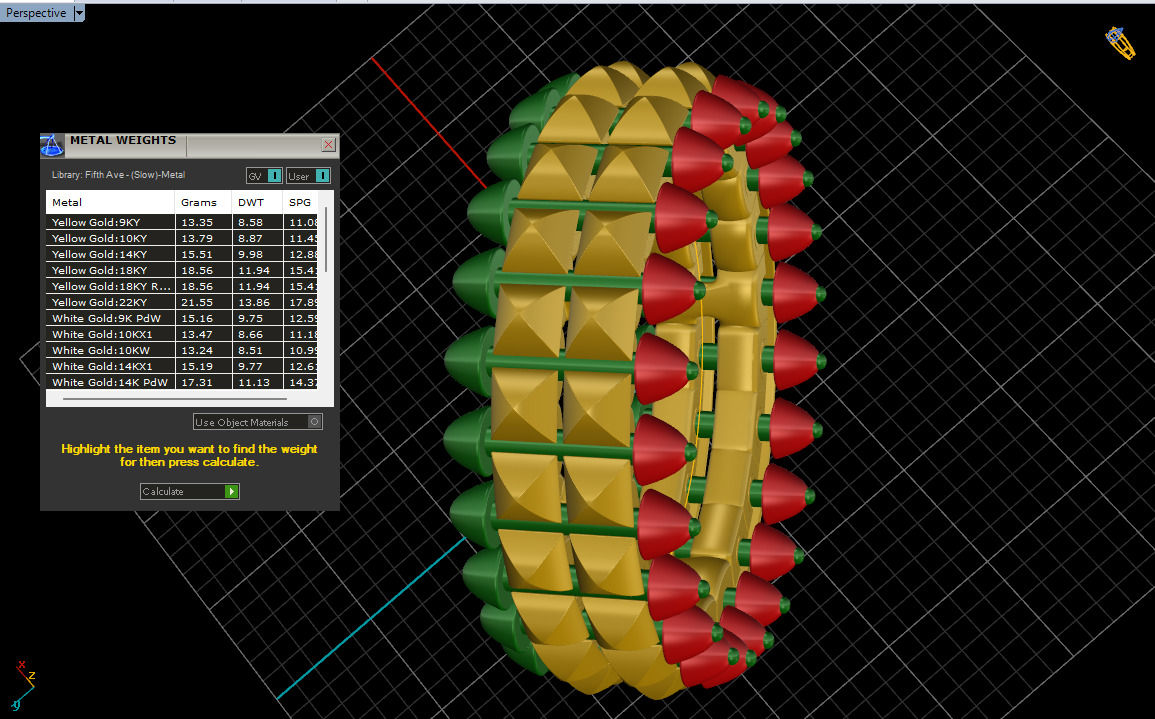Click the 17.31 grams value

pos(197,382)
